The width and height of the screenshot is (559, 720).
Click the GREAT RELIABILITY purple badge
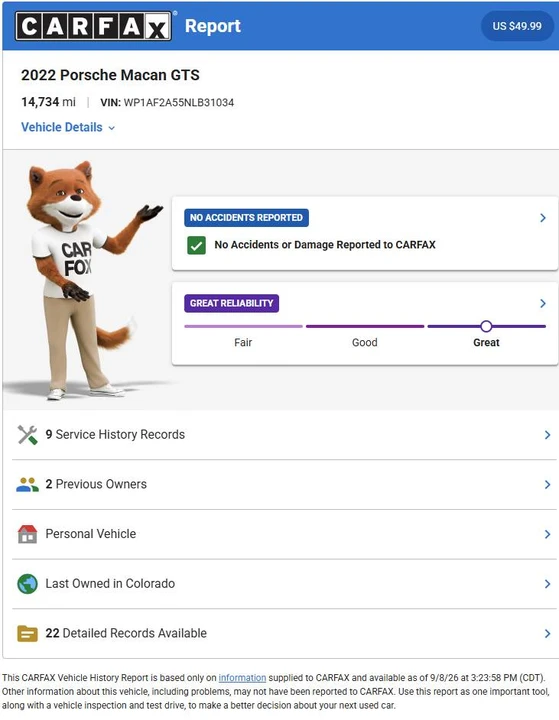232,304
